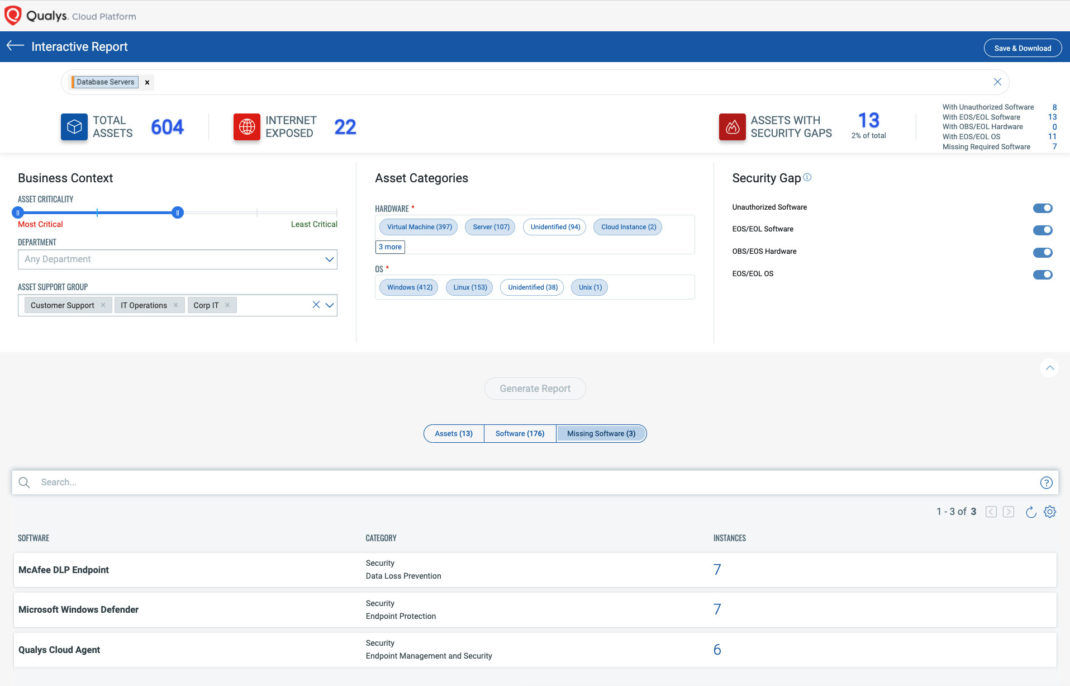This screenshot has width=1070, height=686.
Task: Click the total assets count 604
Action: point(167,127)
